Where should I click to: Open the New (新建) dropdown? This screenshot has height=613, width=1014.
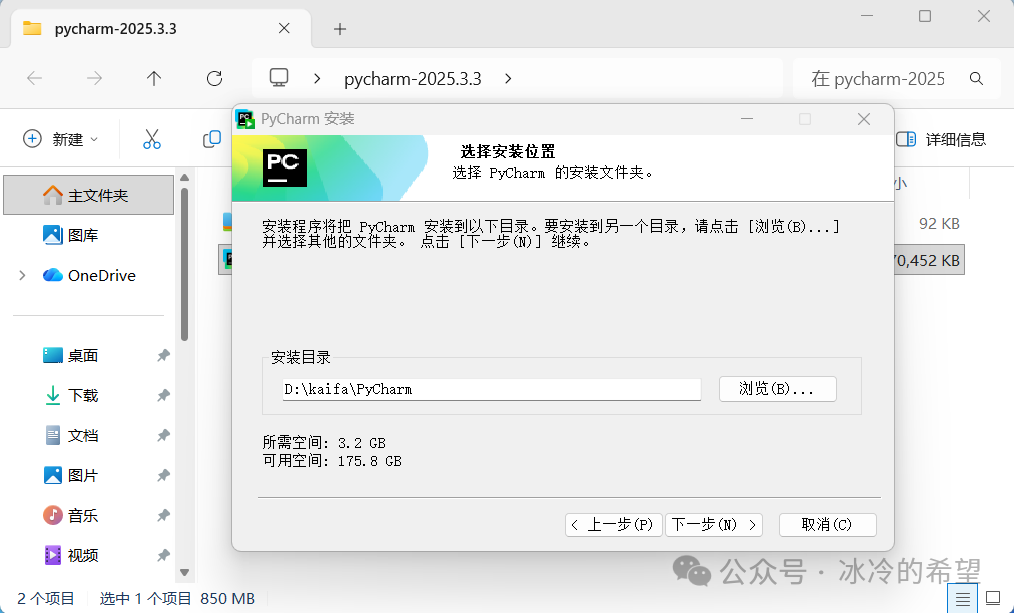(x=61, y=139)
